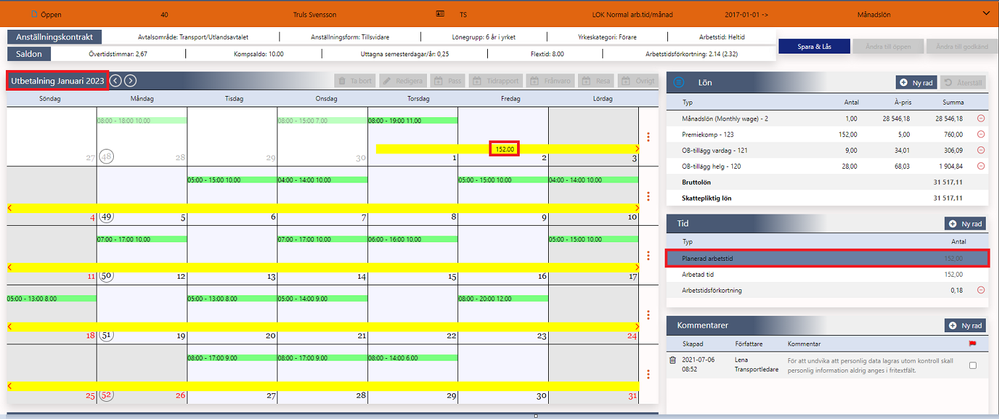Open the three-dot menu for week 48
The width and height of the screenshot is (999, 419).
point(649,136)
